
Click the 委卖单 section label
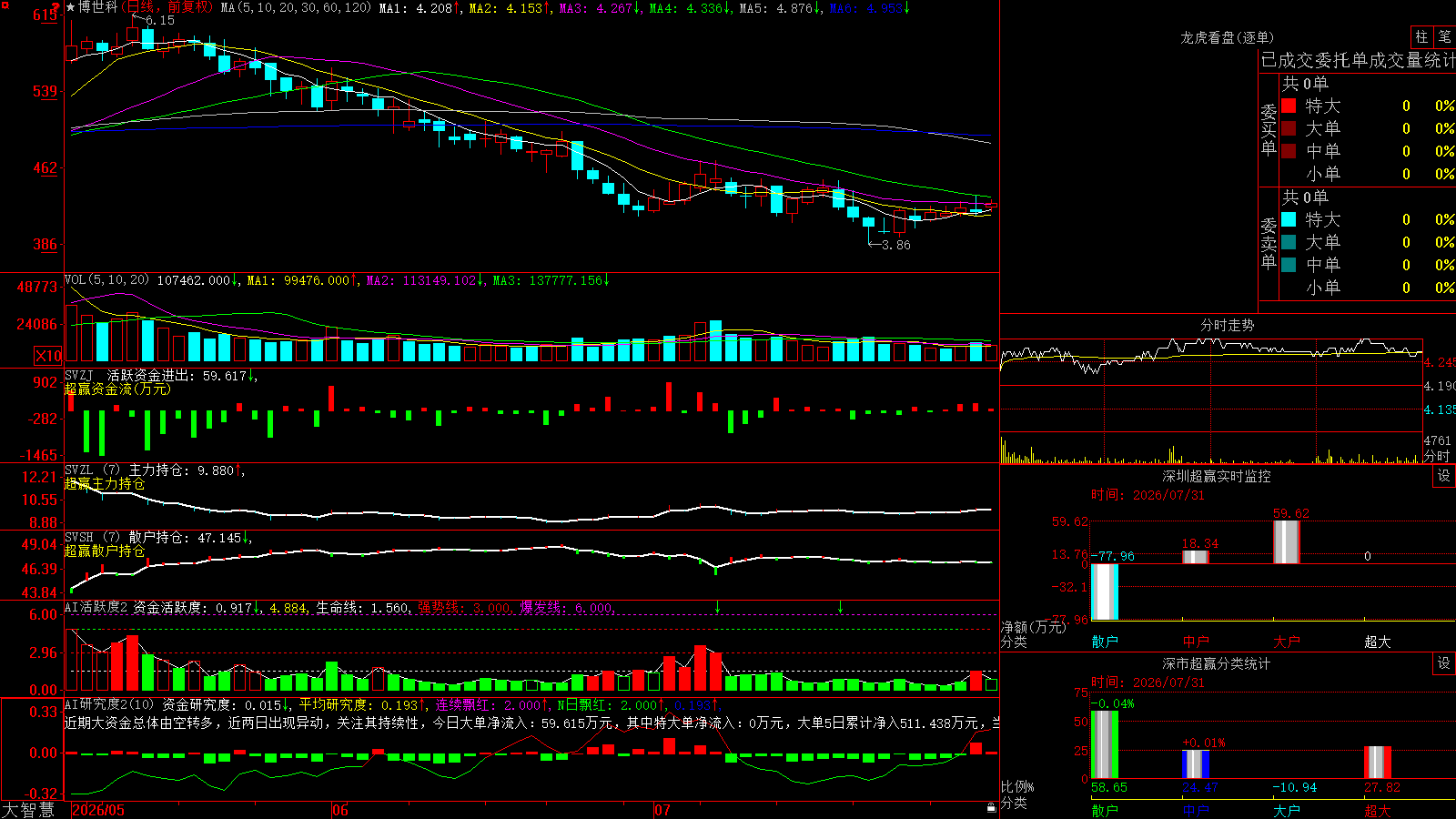pyautogui.click(x=1269, y=244)
